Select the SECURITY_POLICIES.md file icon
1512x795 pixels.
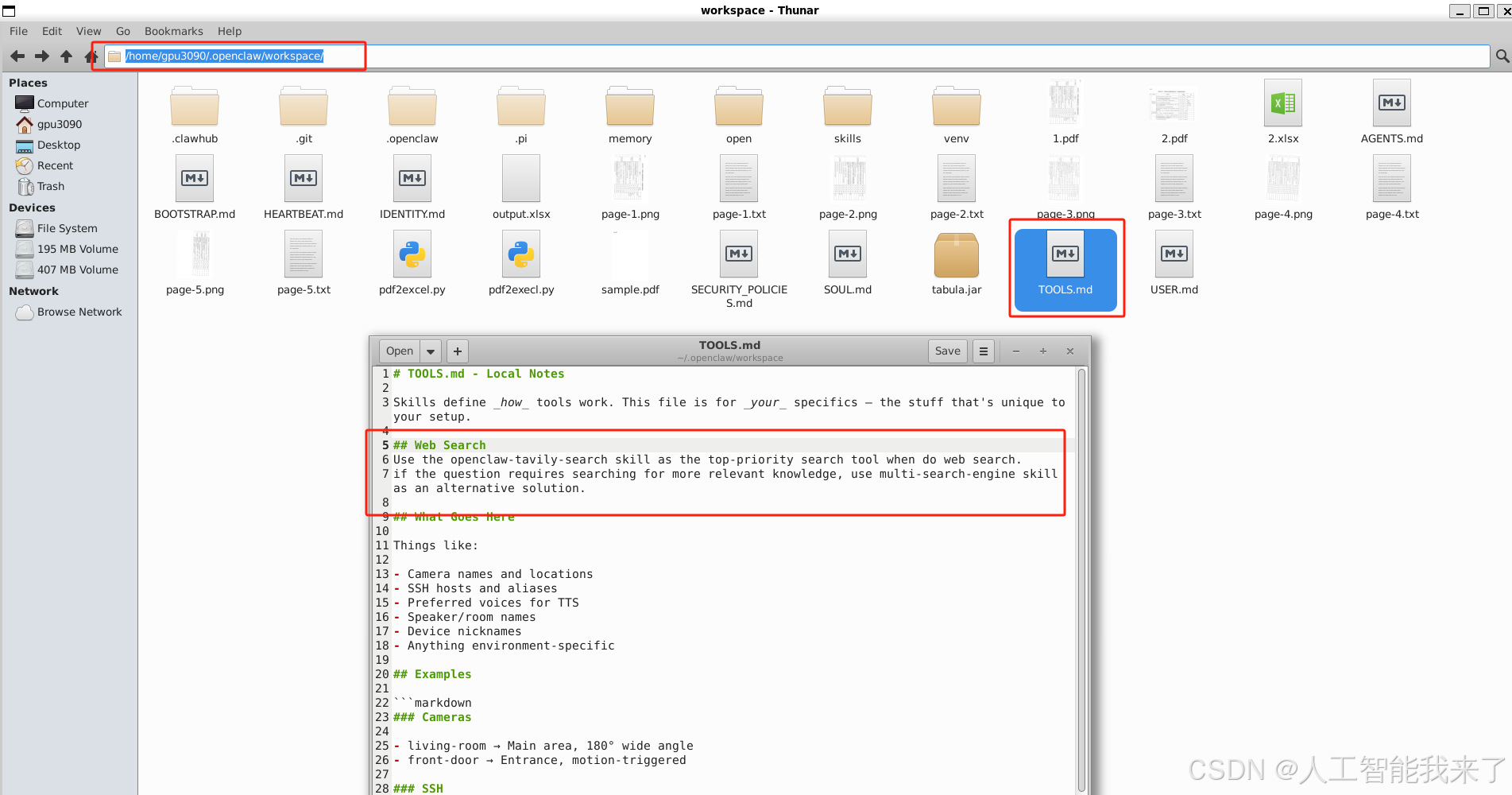[739, 254]
